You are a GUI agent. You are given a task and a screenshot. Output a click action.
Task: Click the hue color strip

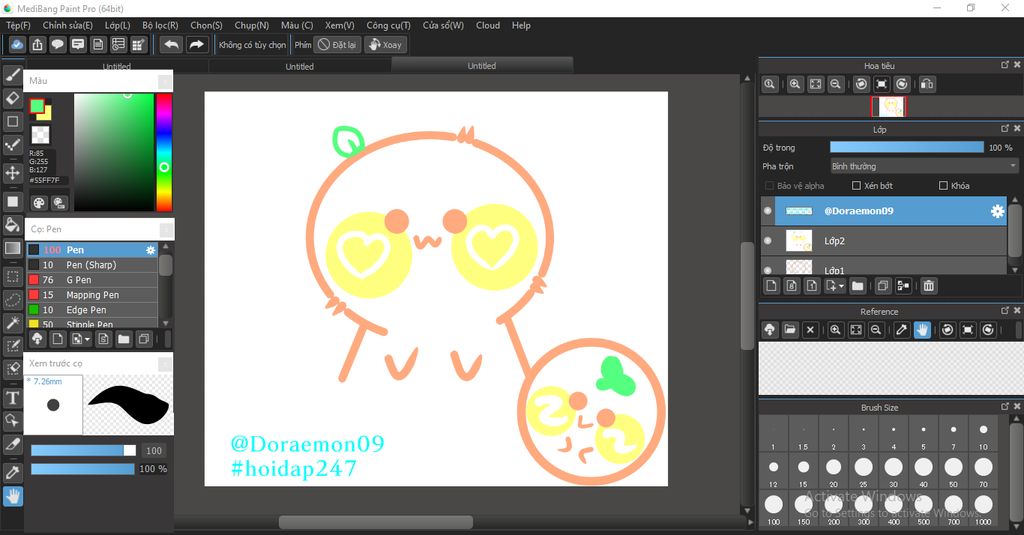pos(164,152)
